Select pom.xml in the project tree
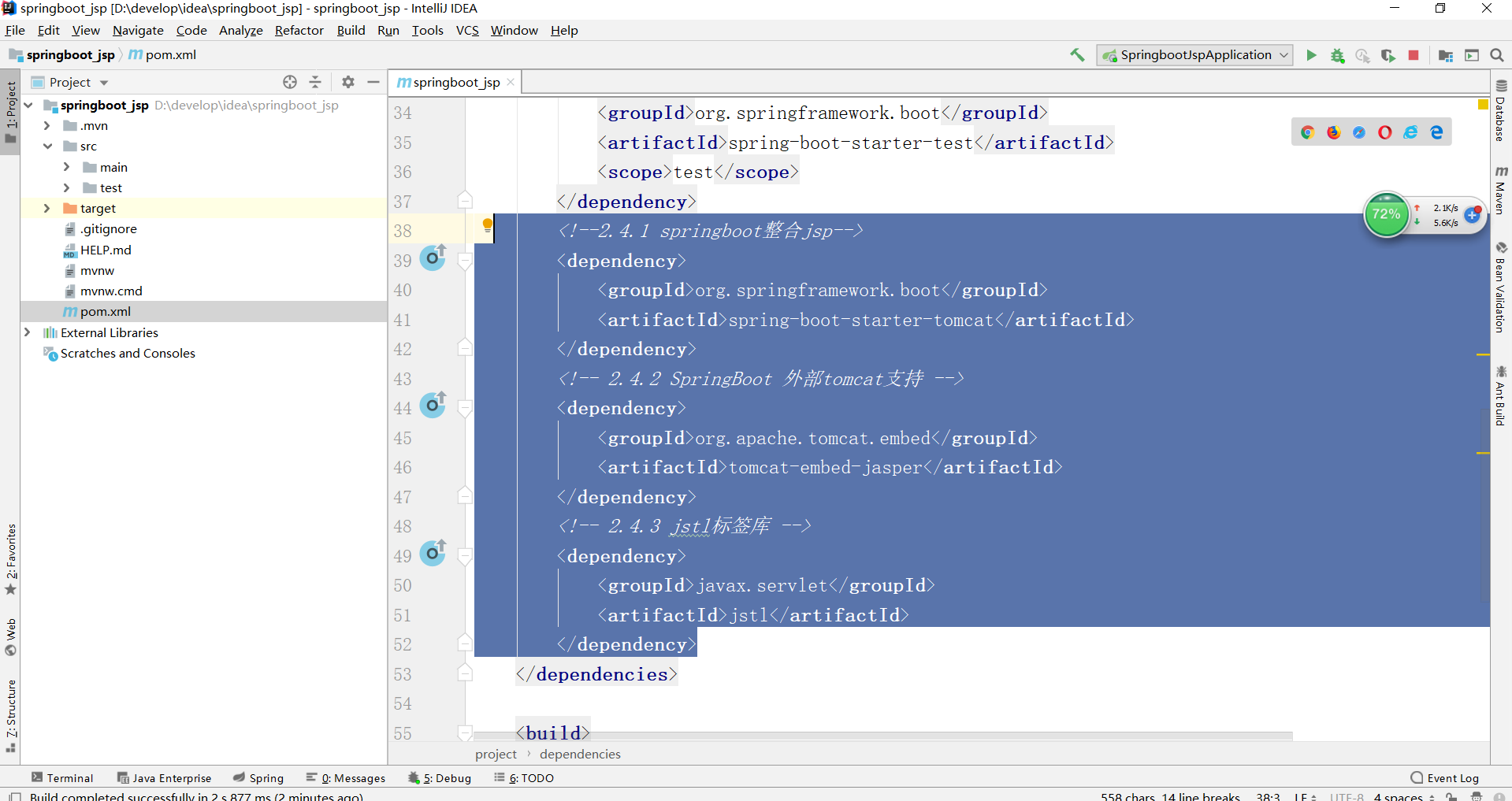The image size is (1512, 801). (x=203, y=311)
